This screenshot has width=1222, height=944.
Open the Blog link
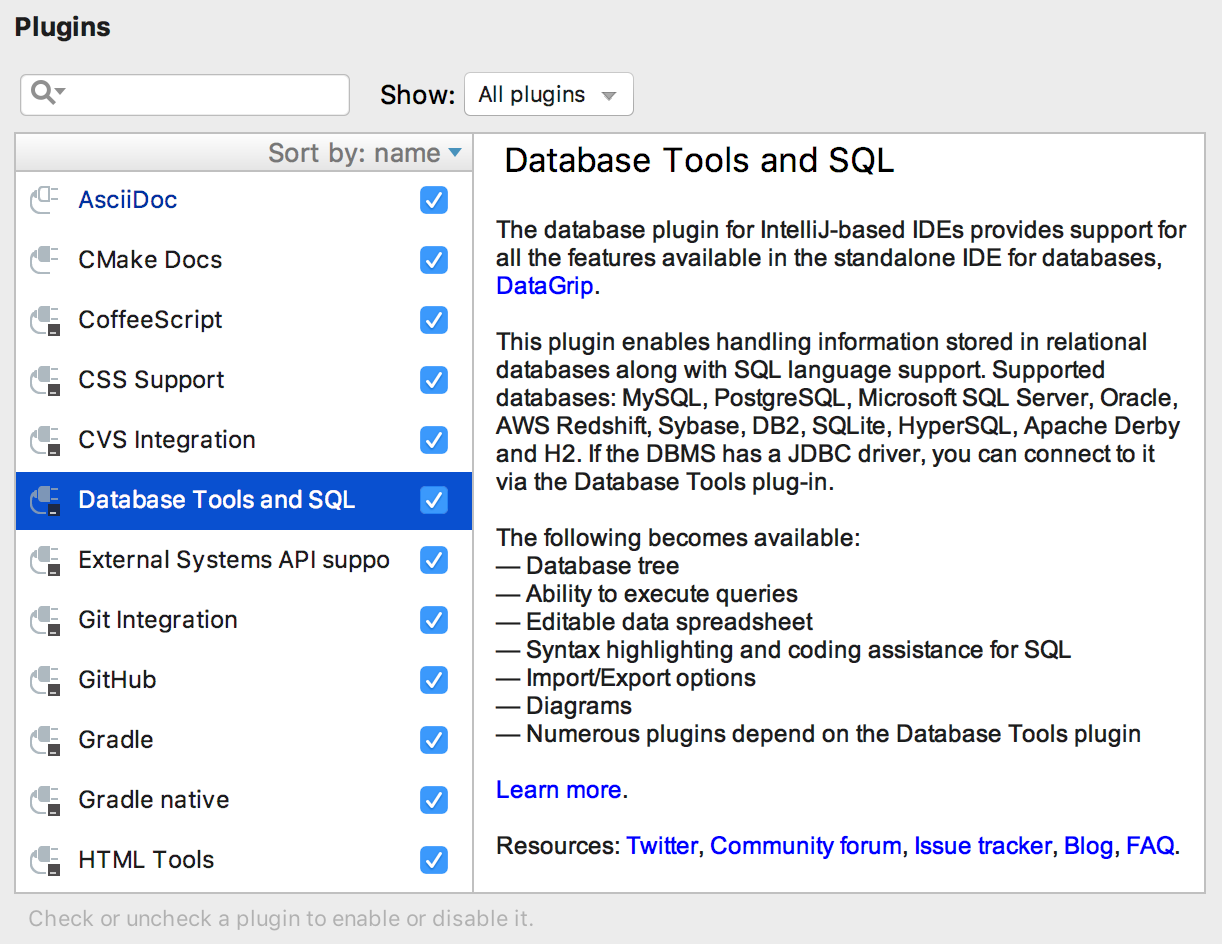pyautogui.click(x=1088, y=846)
